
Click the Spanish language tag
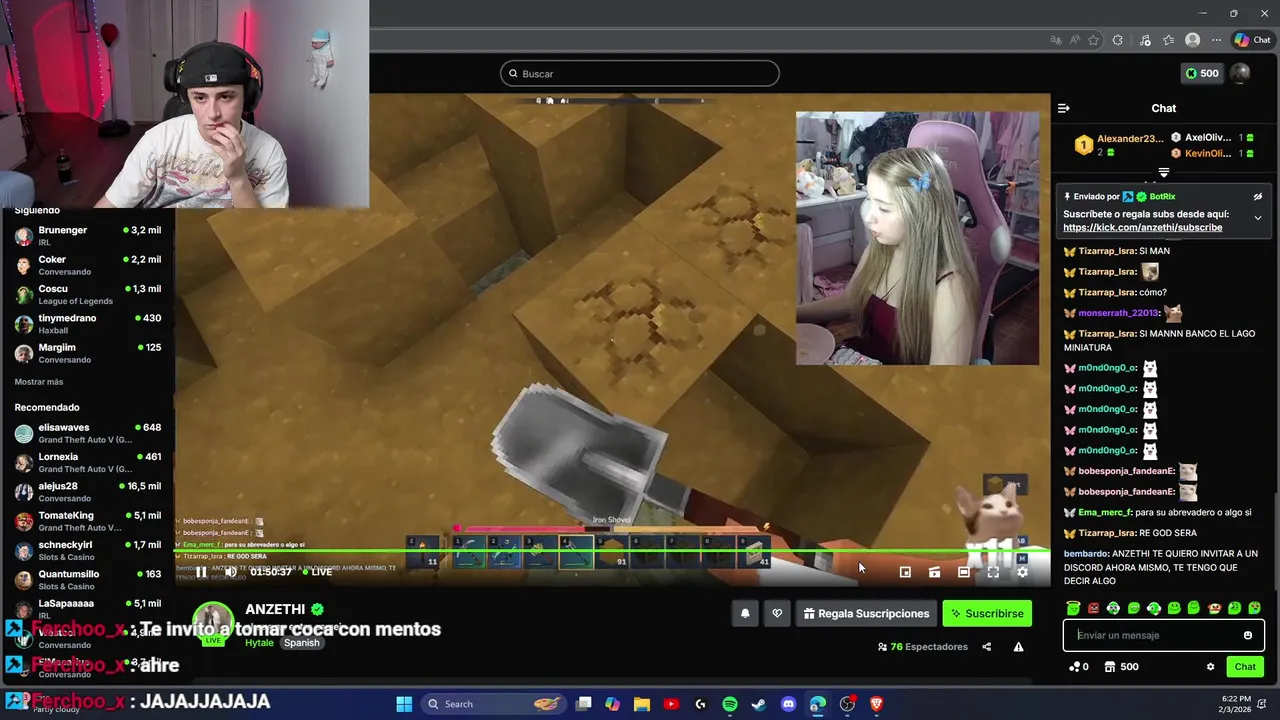coord(301,643)
